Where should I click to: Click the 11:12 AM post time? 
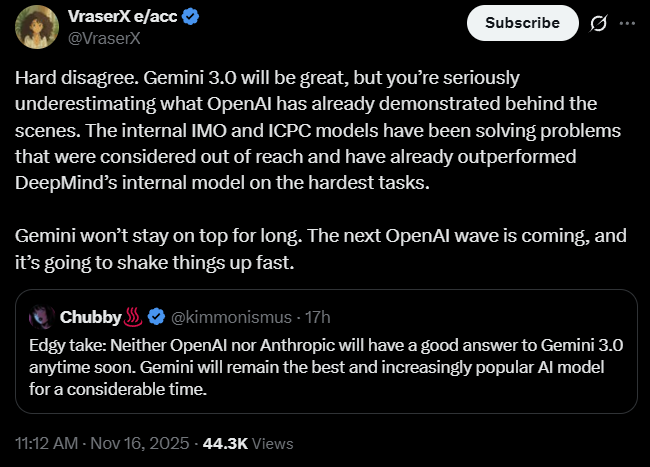tap(48, 442)
